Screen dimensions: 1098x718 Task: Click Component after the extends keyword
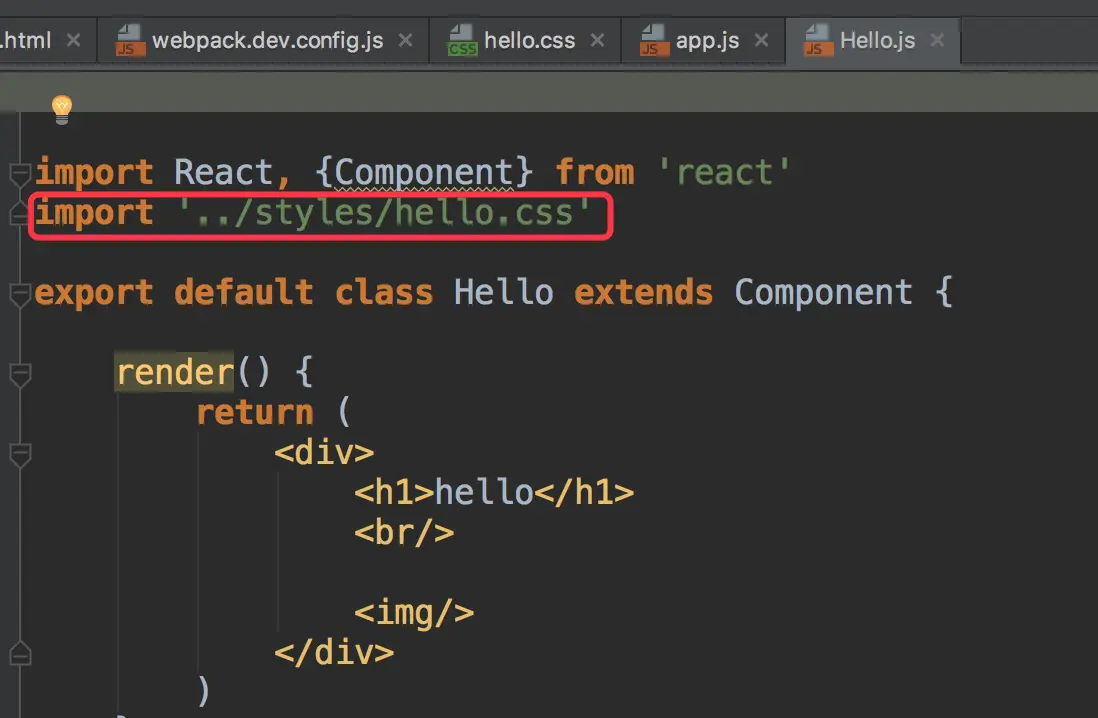coord(824,292)
